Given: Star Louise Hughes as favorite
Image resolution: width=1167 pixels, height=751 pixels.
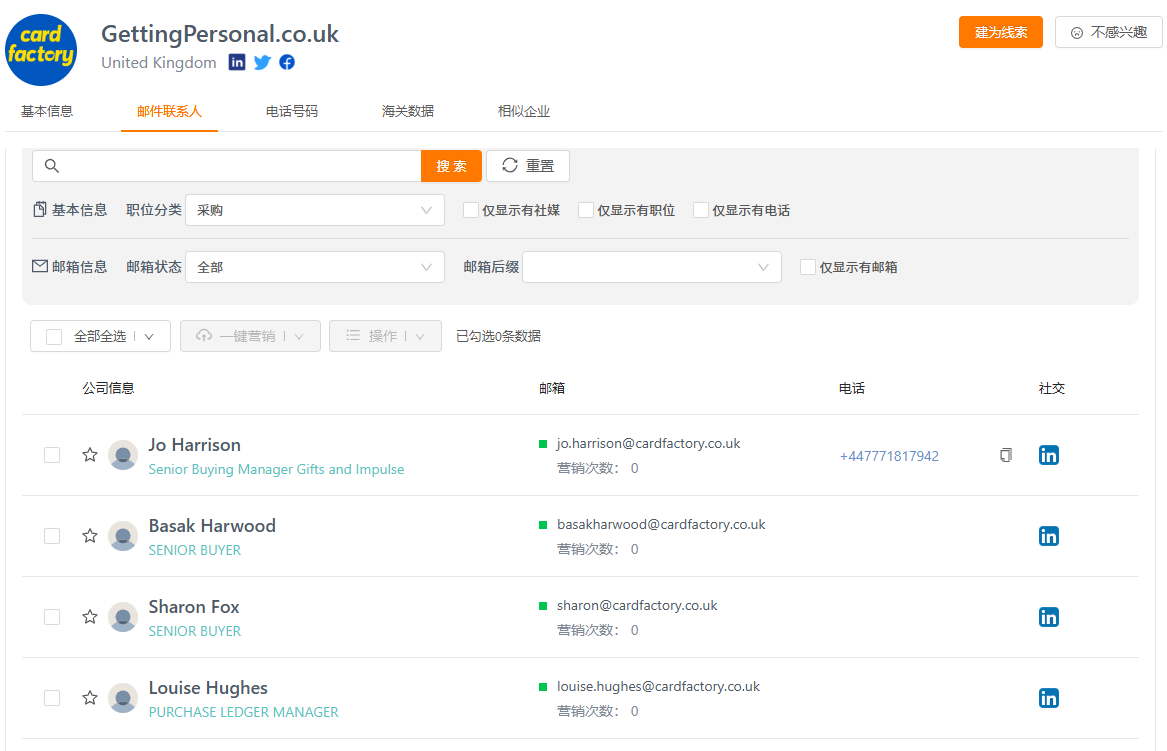Looking at the screenshot, I should tap(90, 698).
